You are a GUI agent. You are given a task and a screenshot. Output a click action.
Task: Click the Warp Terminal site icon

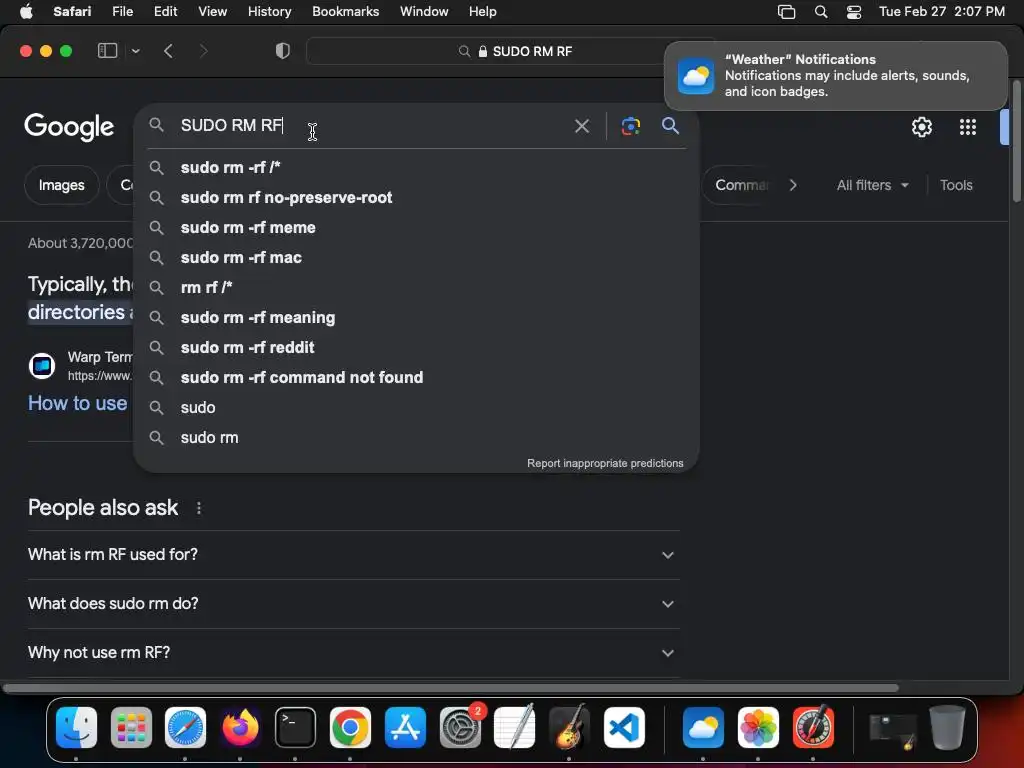(x=42, y=366)
